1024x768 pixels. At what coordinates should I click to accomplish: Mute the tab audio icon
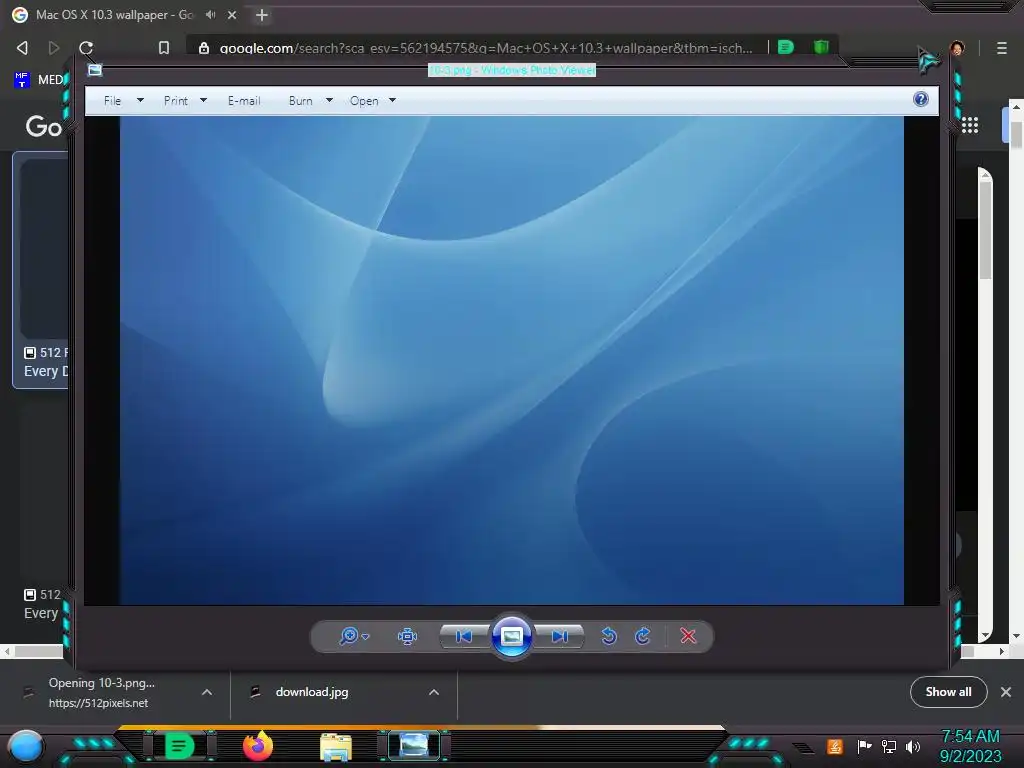(210, 14)
